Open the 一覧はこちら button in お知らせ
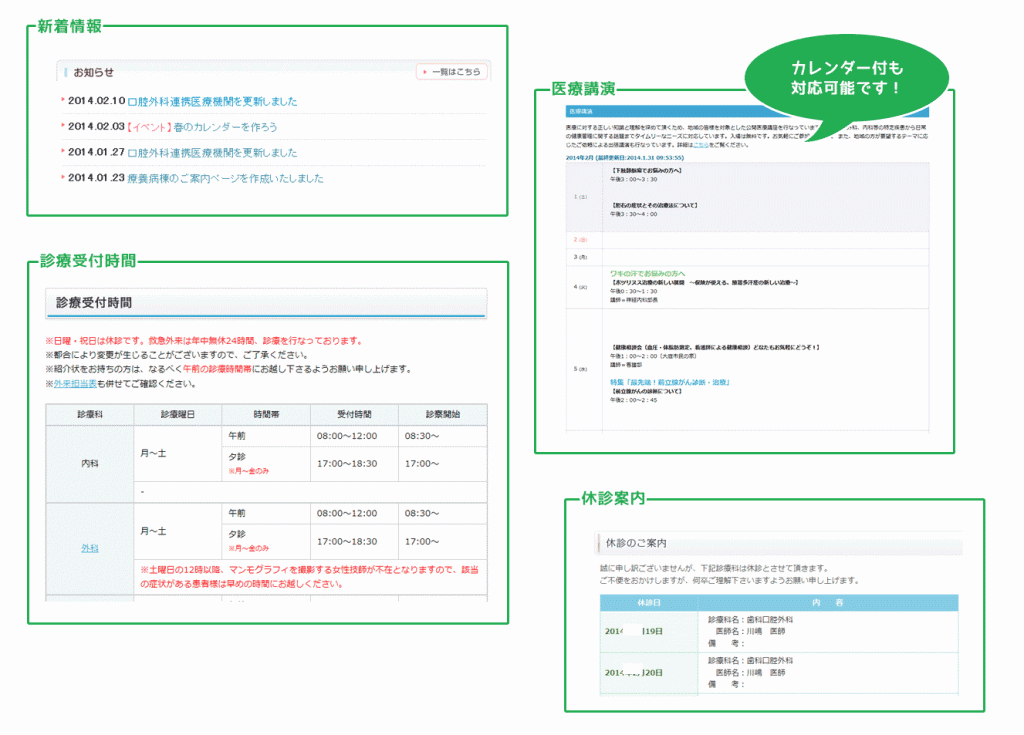 (x=452, y=72)
